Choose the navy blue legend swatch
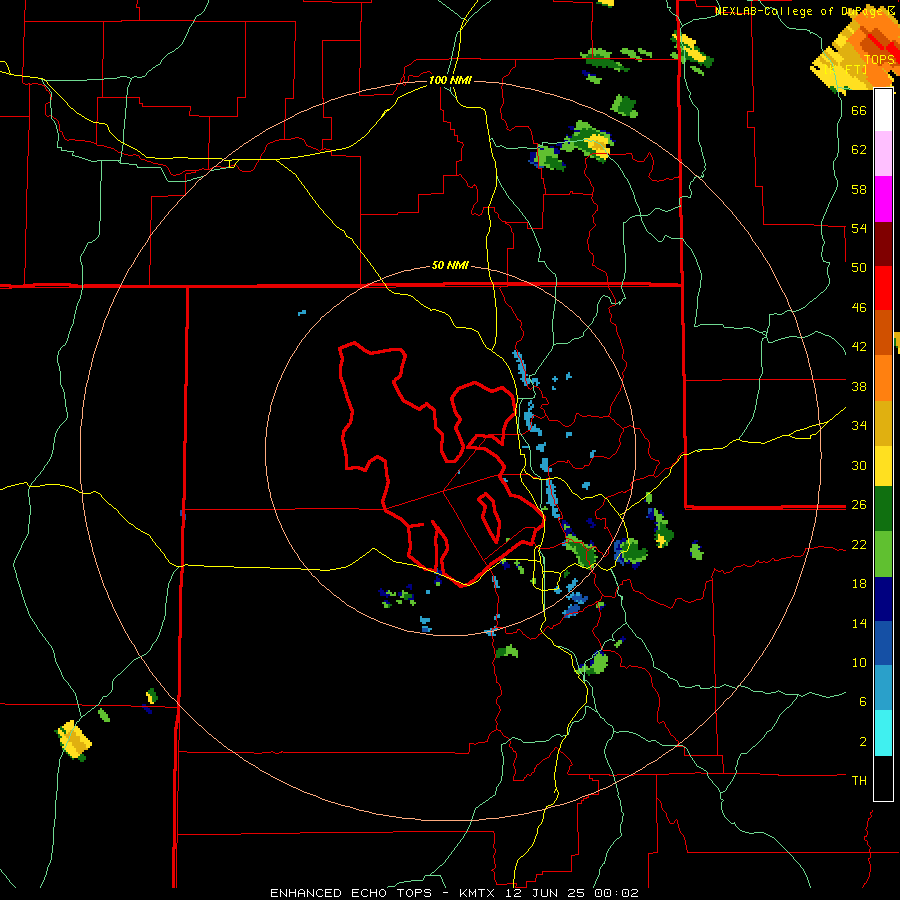 [883, 599]
